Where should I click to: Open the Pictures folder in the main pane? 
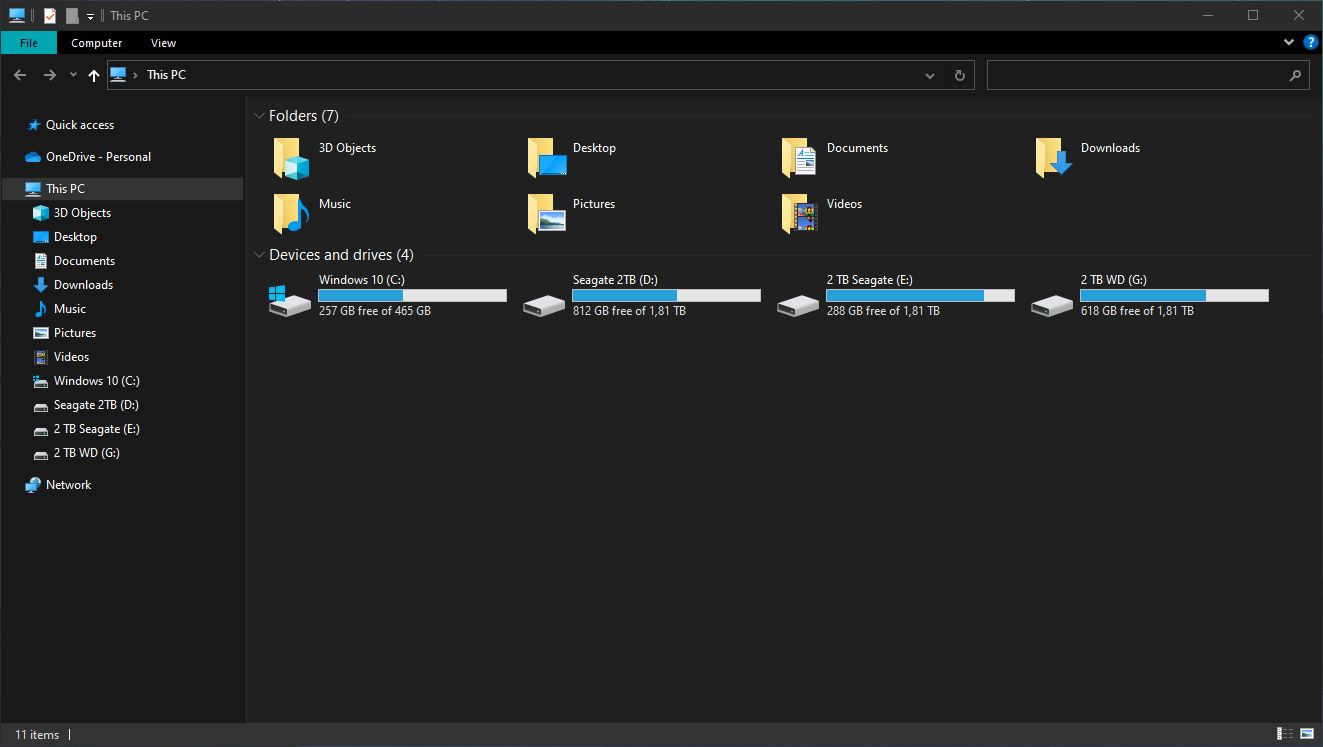[544, 212]
